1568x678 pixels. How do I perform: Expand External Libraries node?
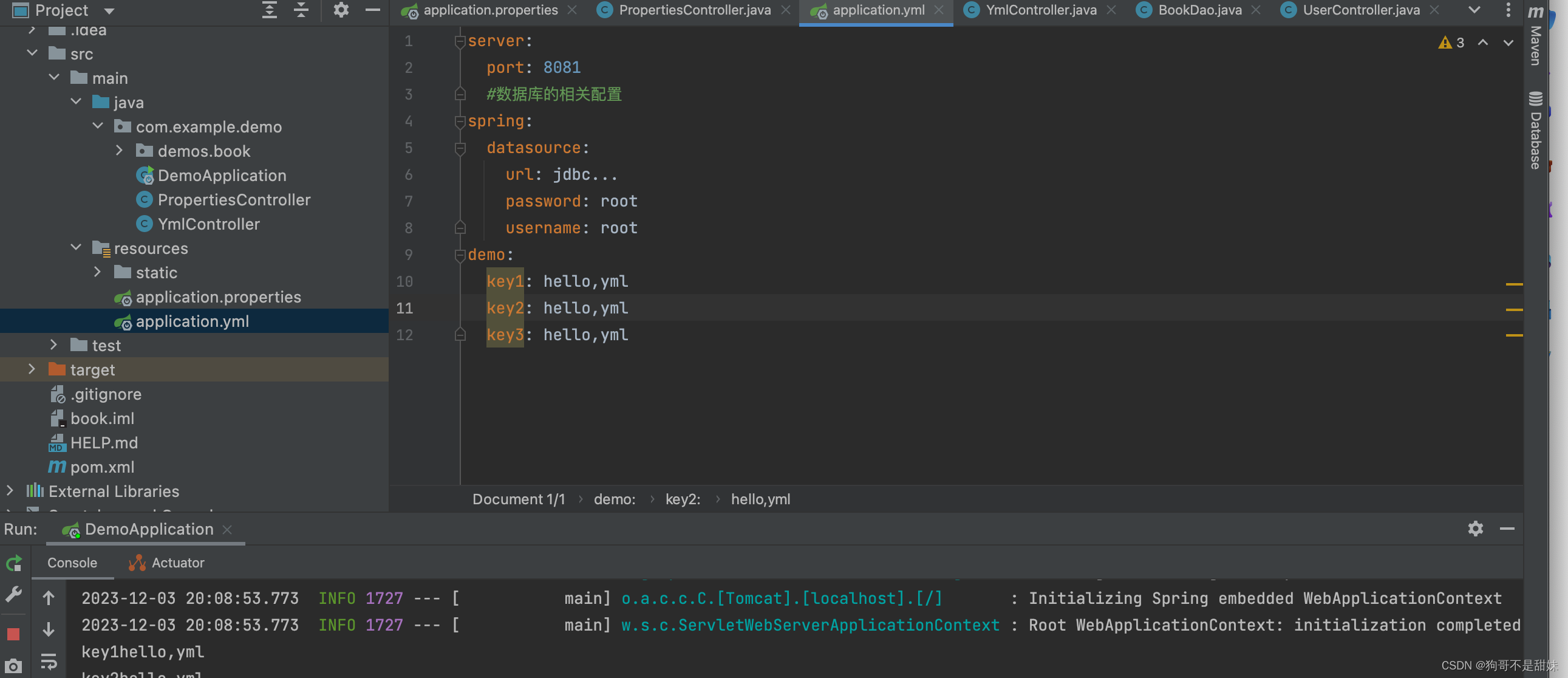[10, 491]
